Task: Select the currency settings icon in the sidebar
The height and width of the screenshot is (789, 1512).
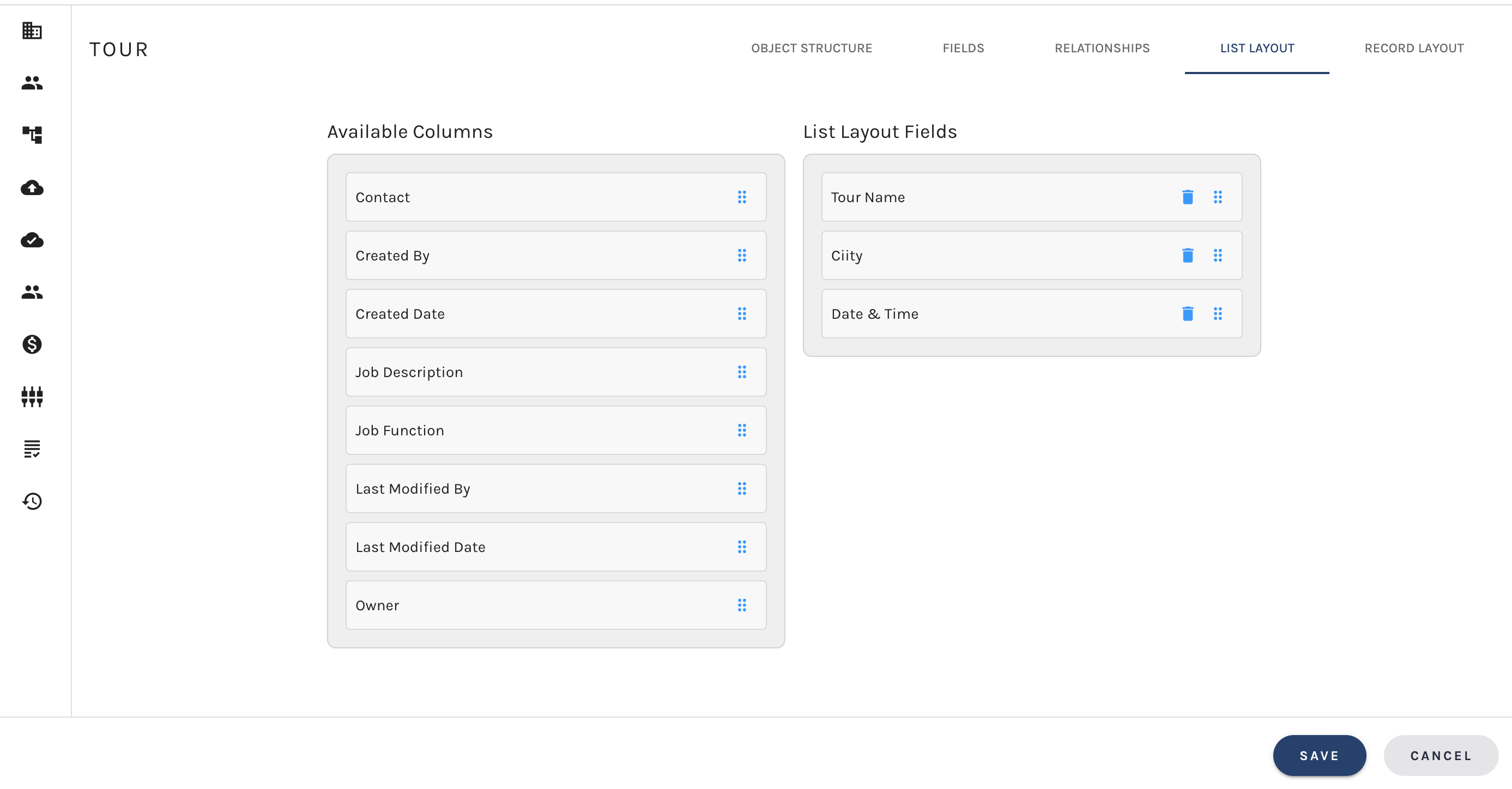Action: [x=31, y=345]
